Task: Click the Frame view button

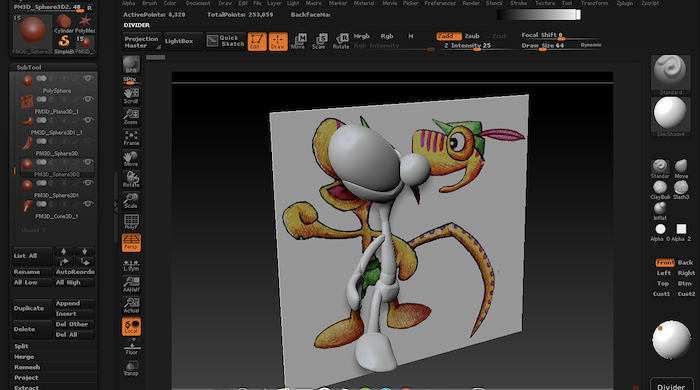Action: click(x=131, y=138)
